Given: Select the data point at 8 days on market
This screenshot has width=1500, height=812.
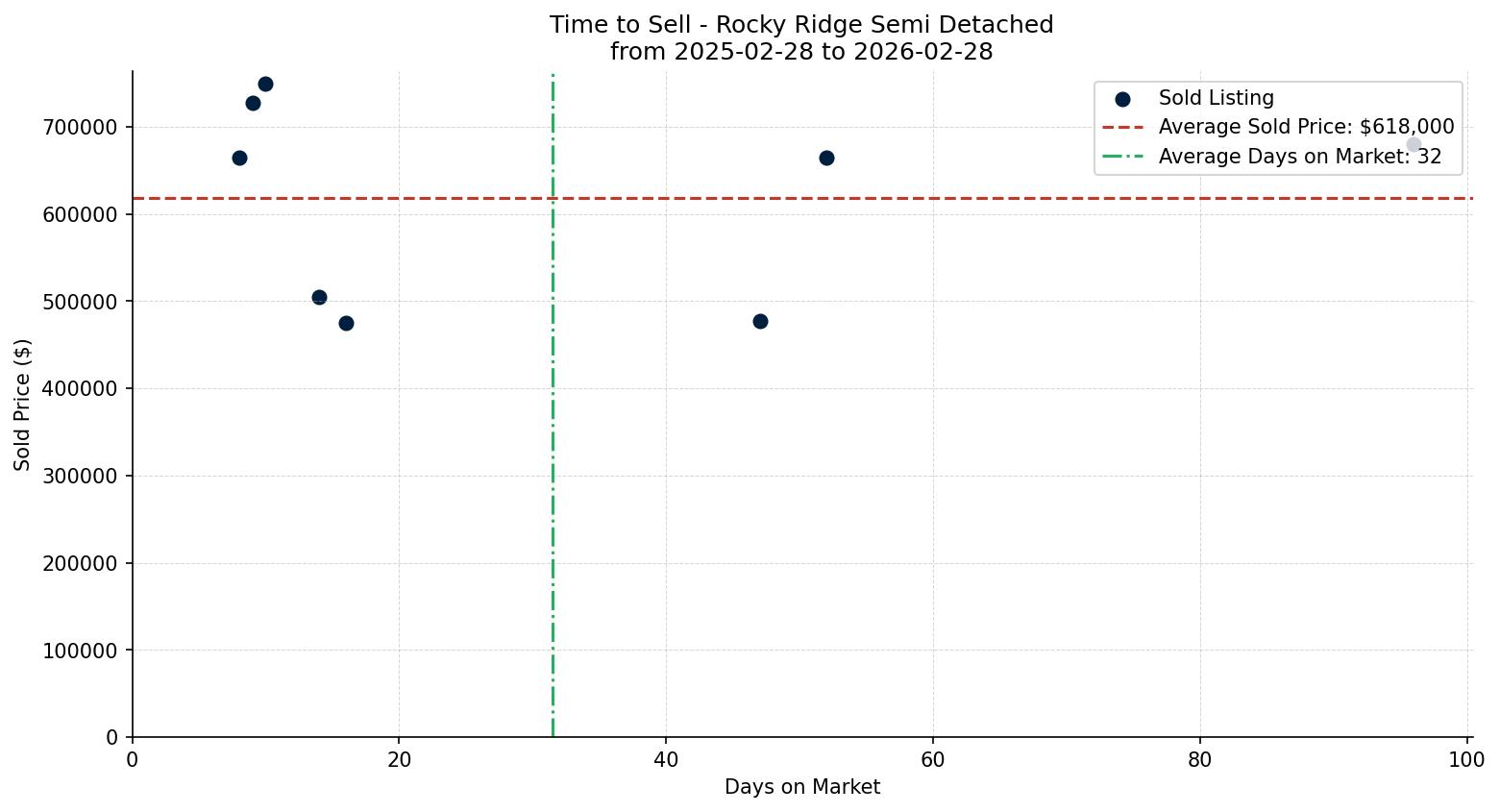Looking at the screenshot, I should point(239,158).
